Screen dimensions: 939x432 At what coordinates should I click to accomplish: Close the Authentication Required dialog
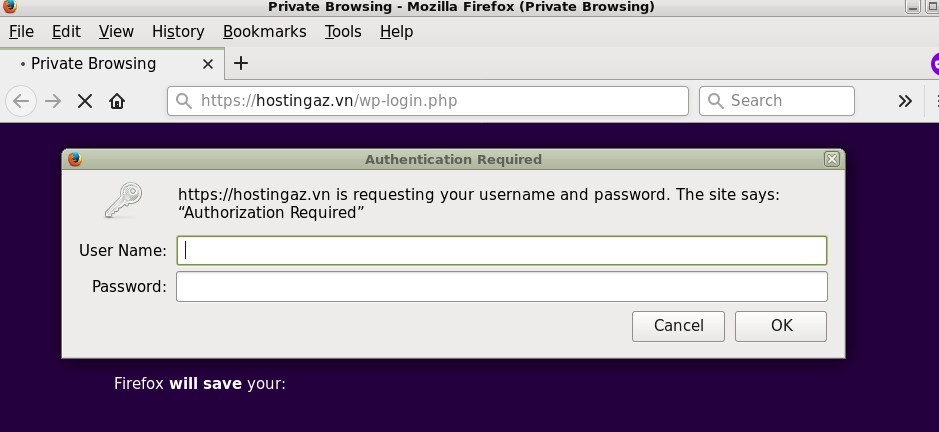831,159
